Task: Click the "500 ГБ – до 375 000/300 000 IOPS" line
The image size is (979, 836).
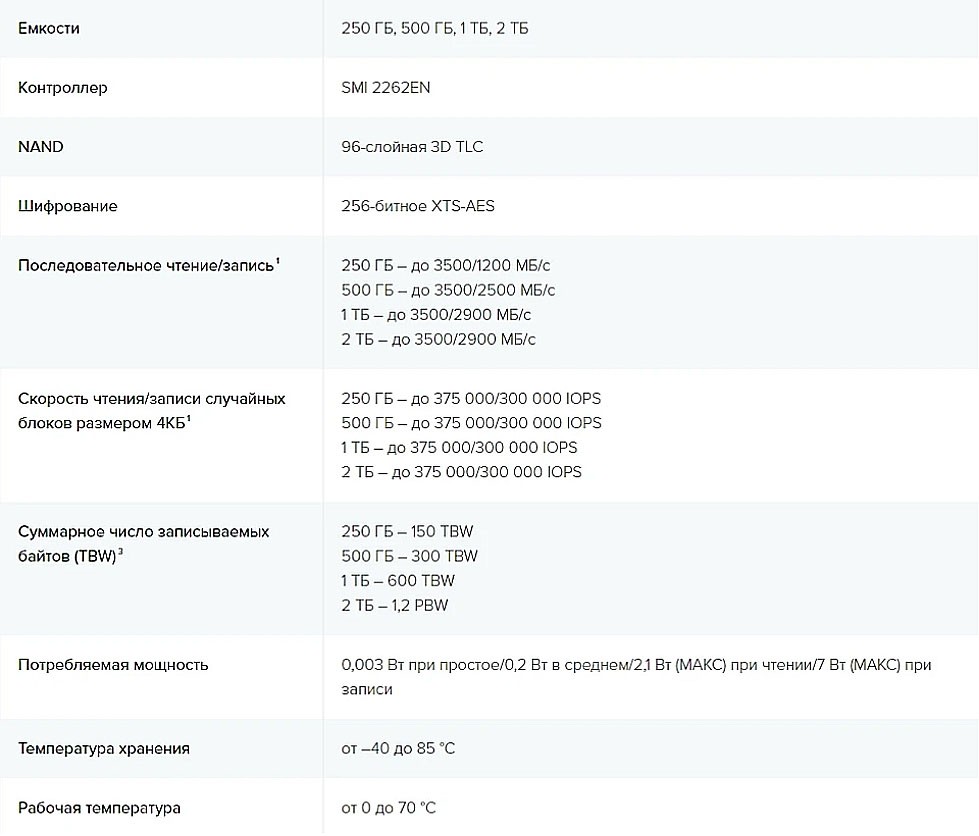Action: 471,423
